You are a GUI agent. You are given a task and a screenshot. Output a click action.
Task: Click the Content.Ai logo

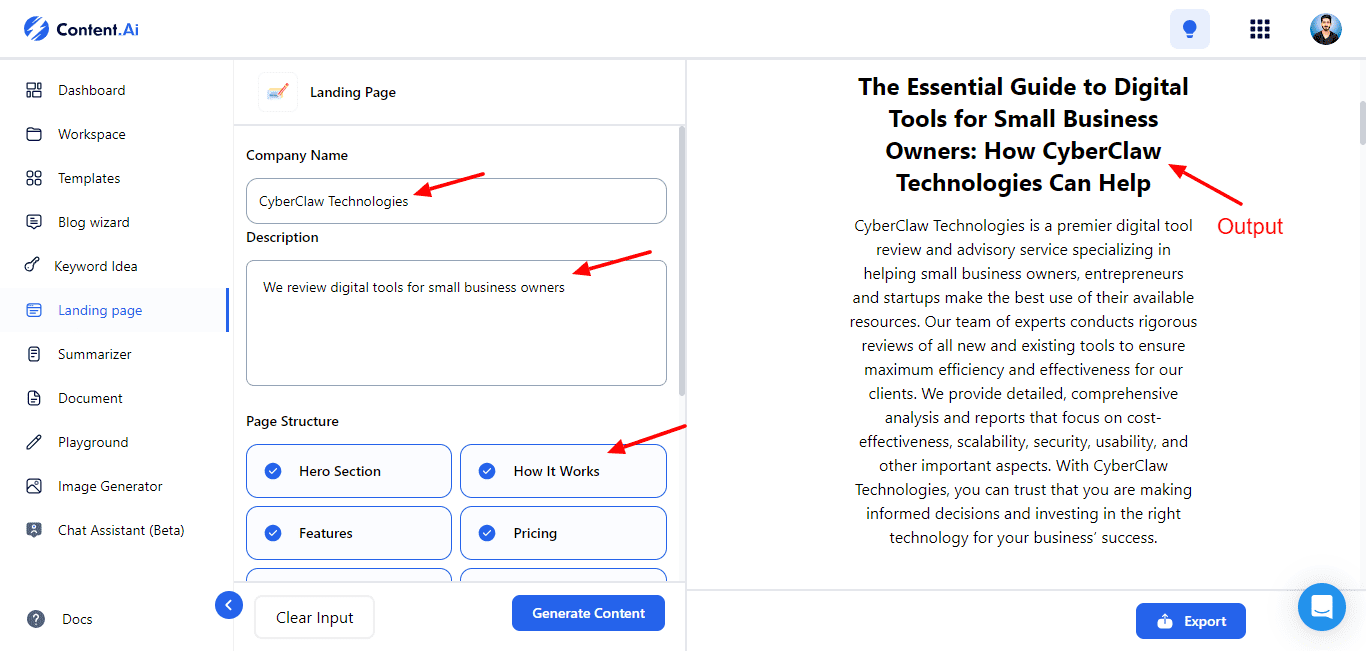(x=82, y=29)
